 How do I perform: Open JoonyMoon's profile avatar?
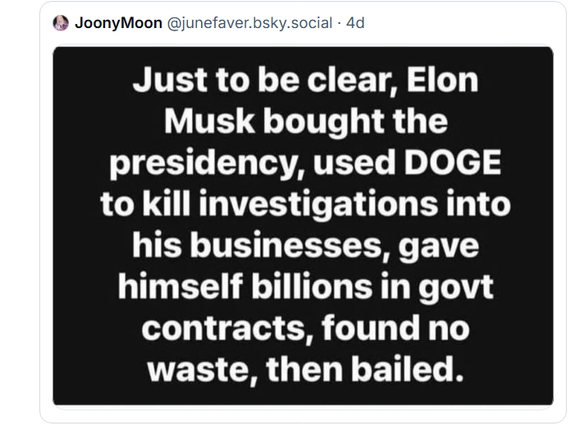(x=61, y=23)
